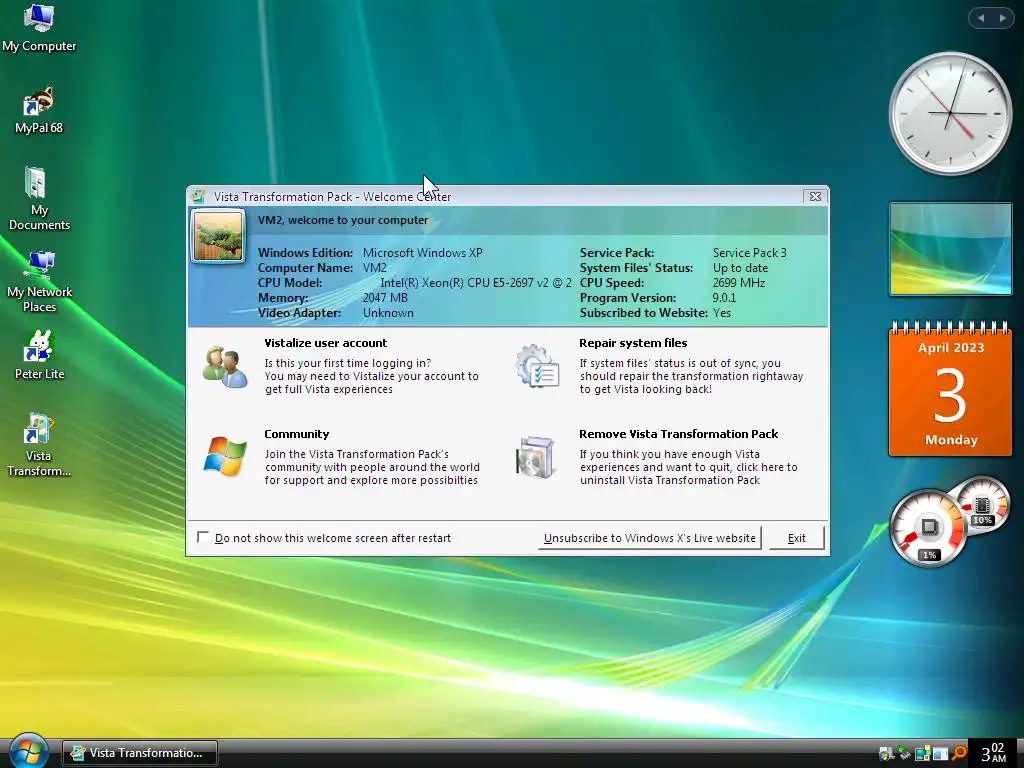
Task: Click the Community Windows flag icon
Action: point(225,456)
